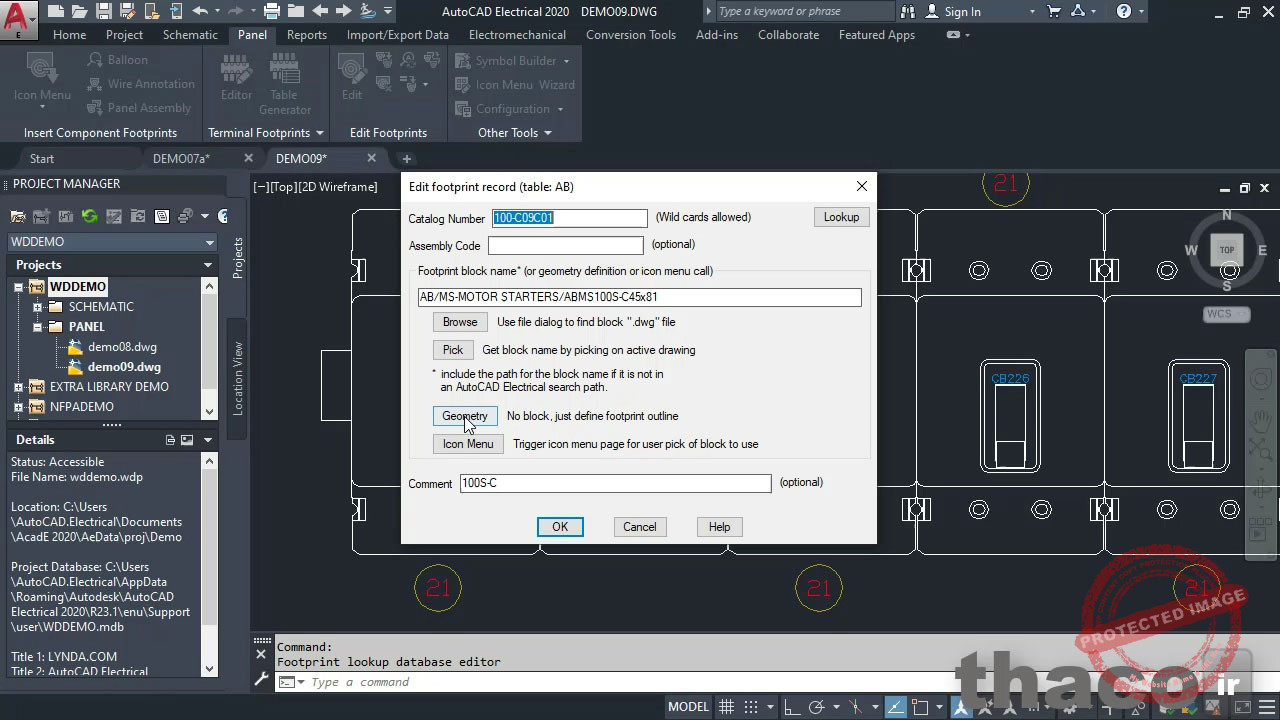Enable snap mode in the status bar
This screenshot has width=1280, height=720.
(751, 706)
